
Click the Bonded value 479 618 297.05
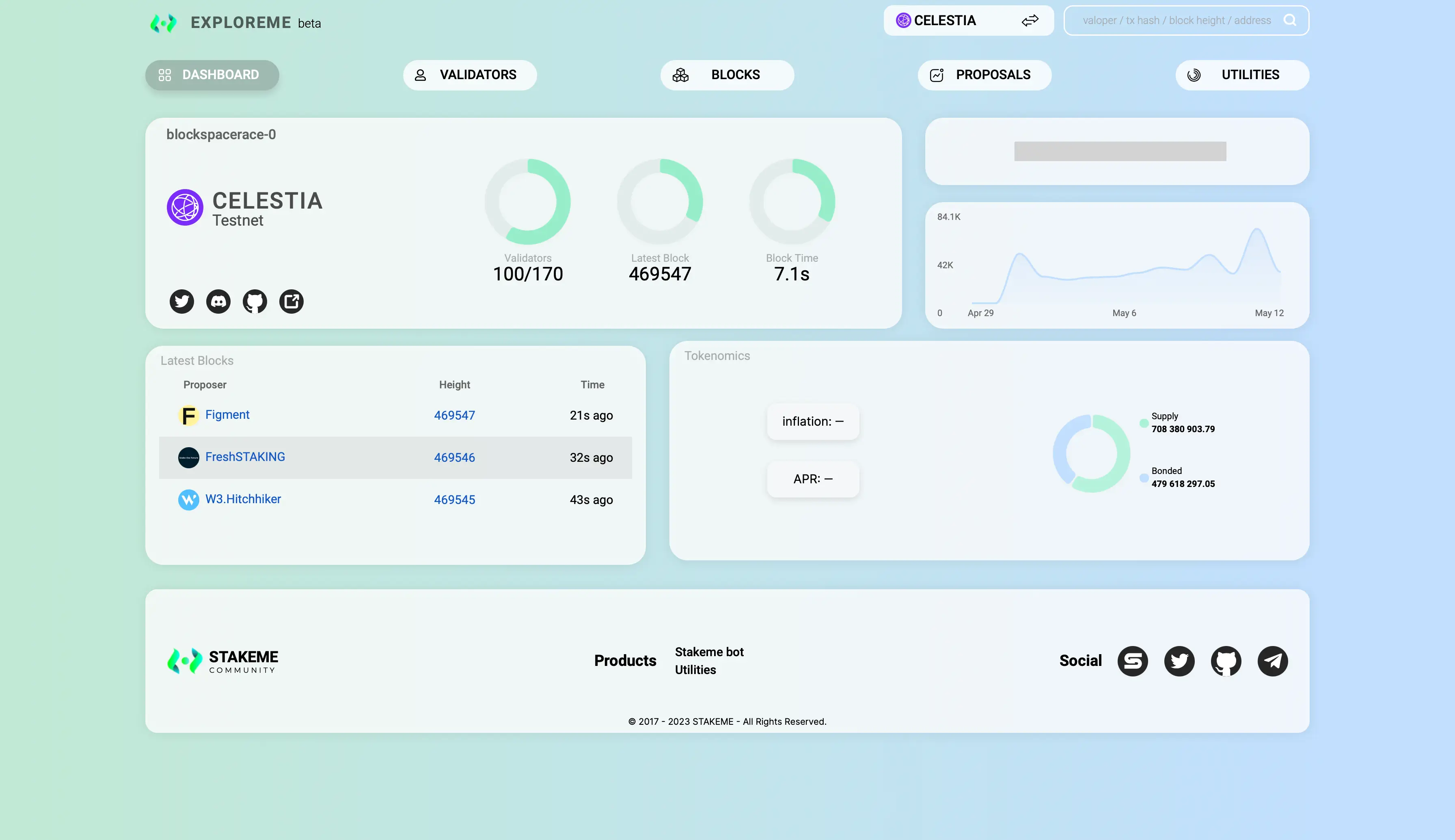click(1183, 484)
